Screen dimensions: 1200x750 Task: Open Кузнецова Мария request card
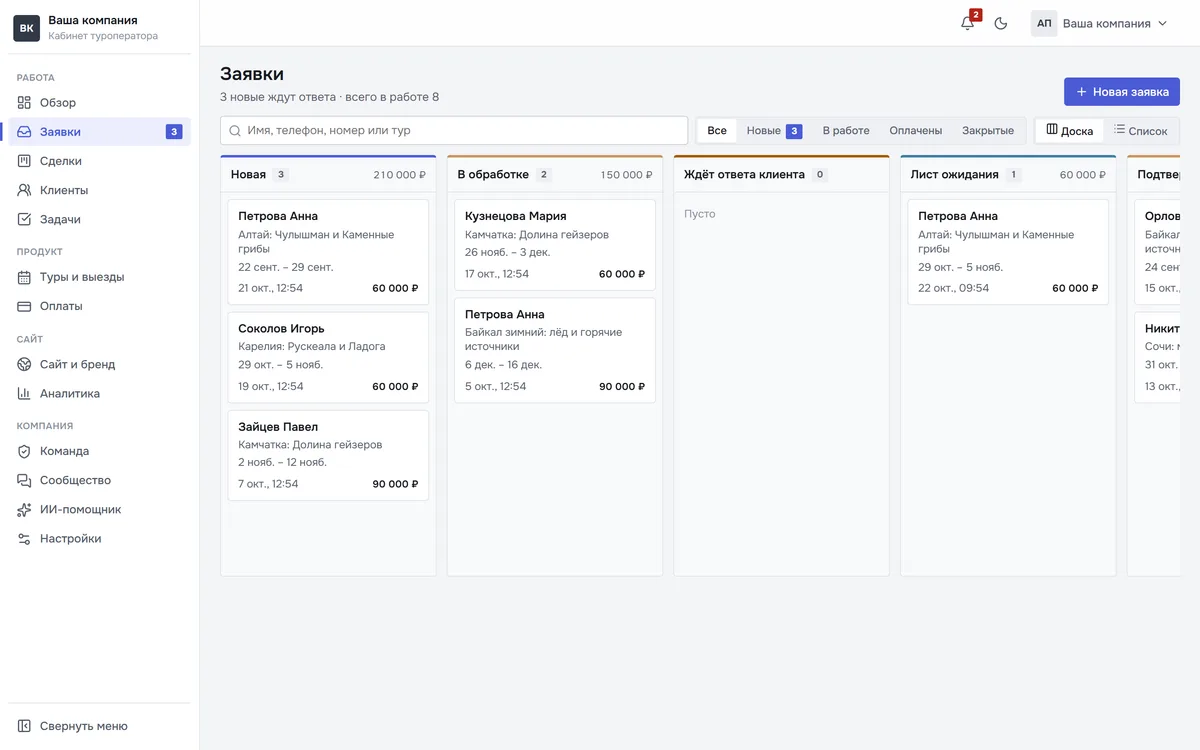pos(555,244)
